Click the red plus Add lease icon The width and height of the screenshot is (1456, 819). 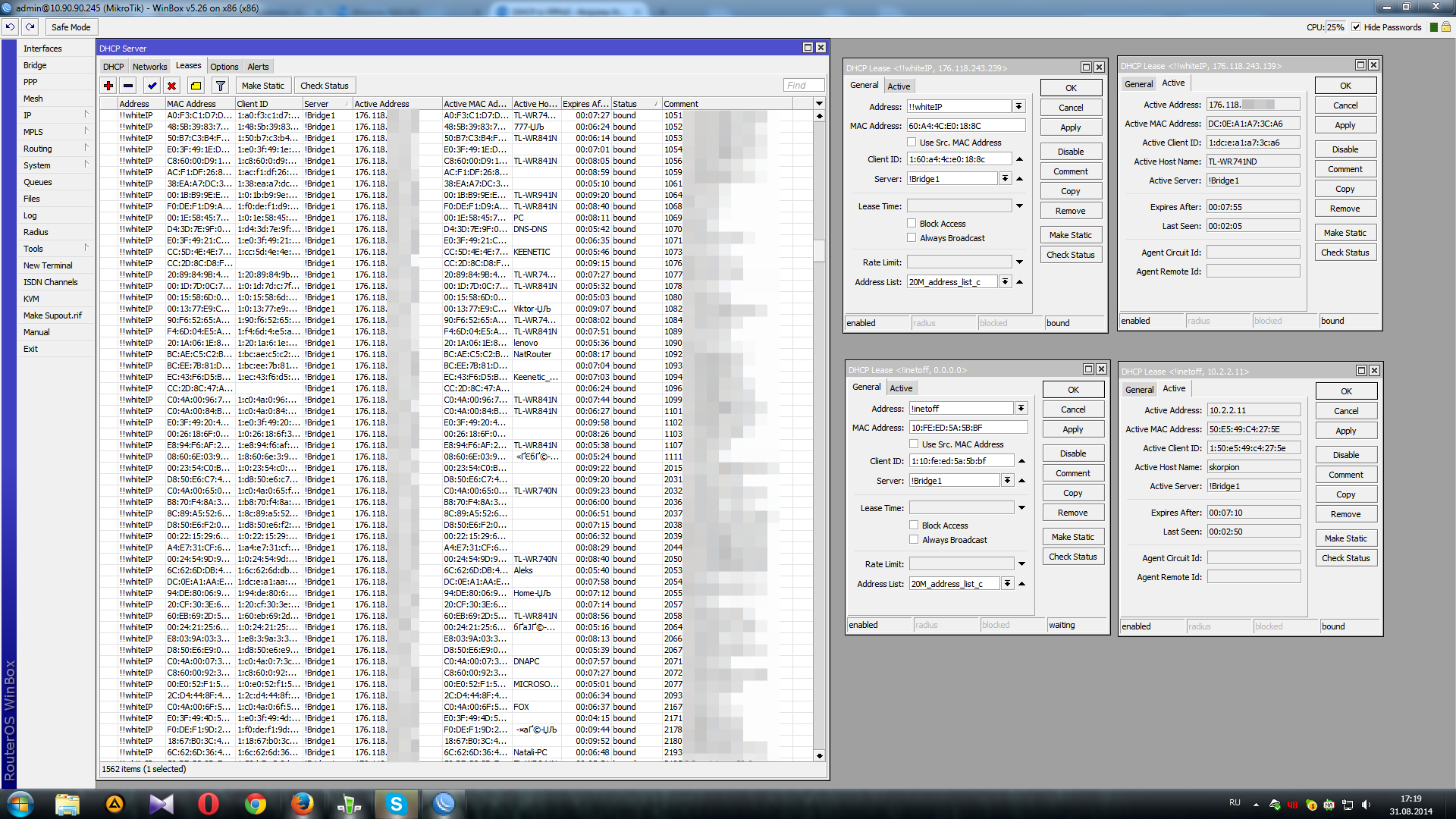pos(108,86)
